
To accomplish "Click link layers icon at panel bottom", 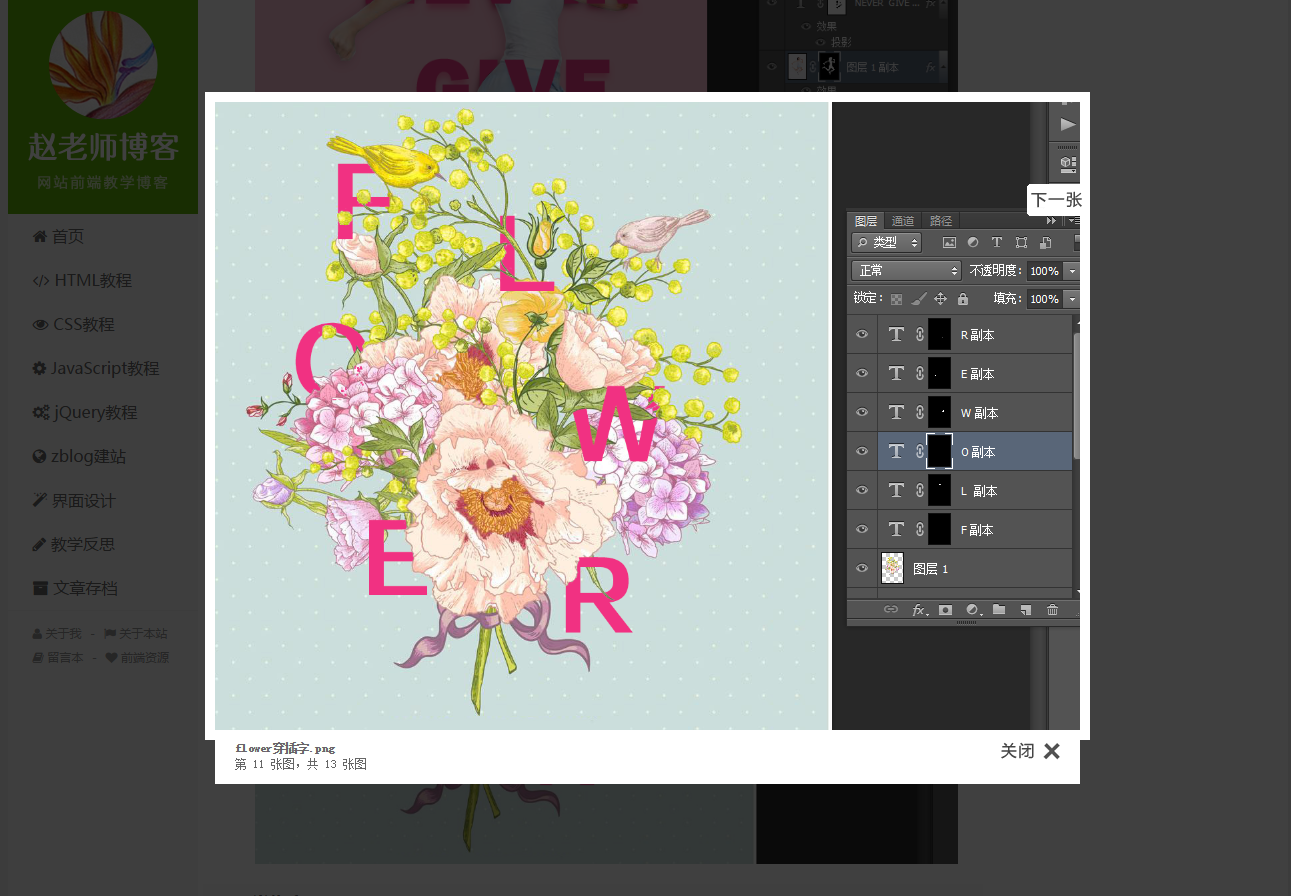I will click(x=890, y=610).
